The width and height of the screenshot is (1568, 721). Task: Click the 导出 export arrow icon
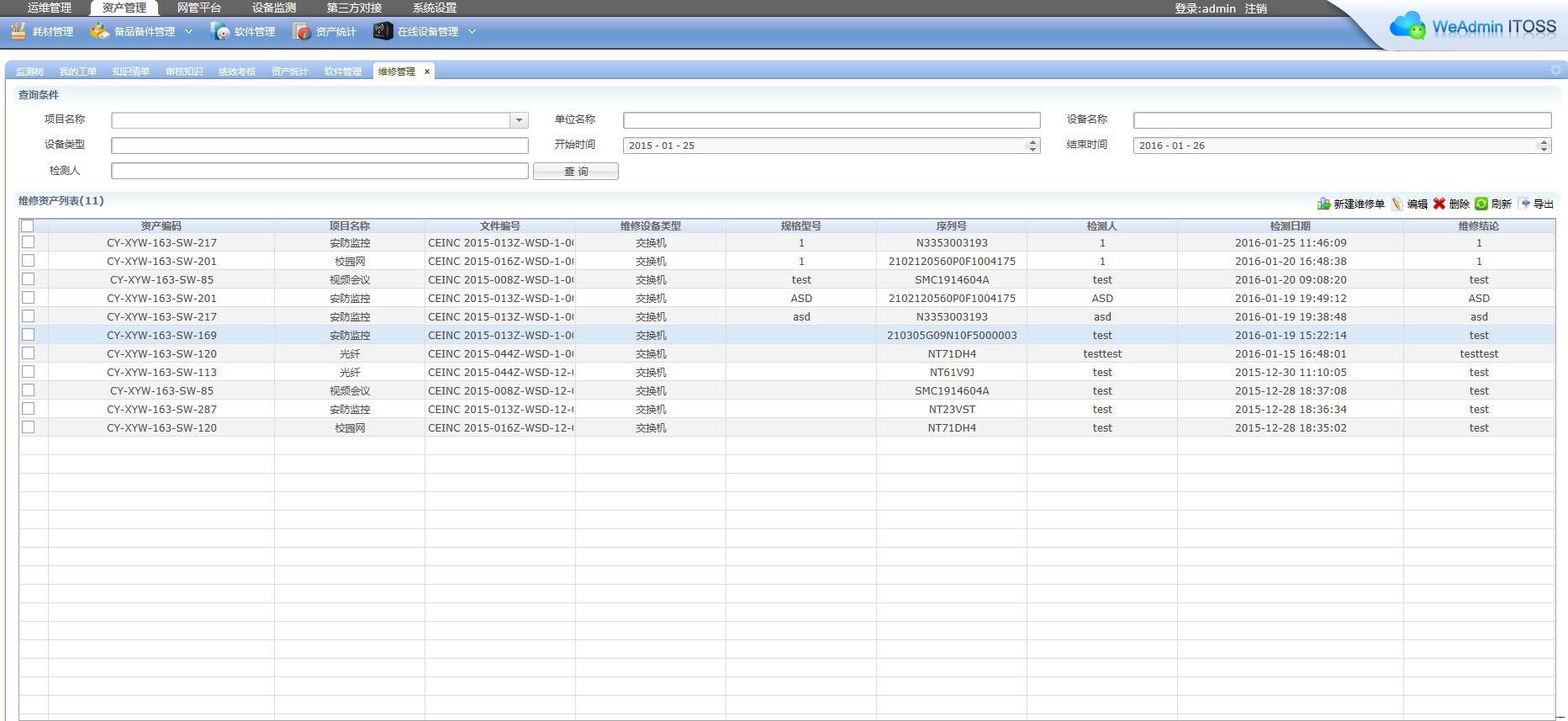point(1525,204)
